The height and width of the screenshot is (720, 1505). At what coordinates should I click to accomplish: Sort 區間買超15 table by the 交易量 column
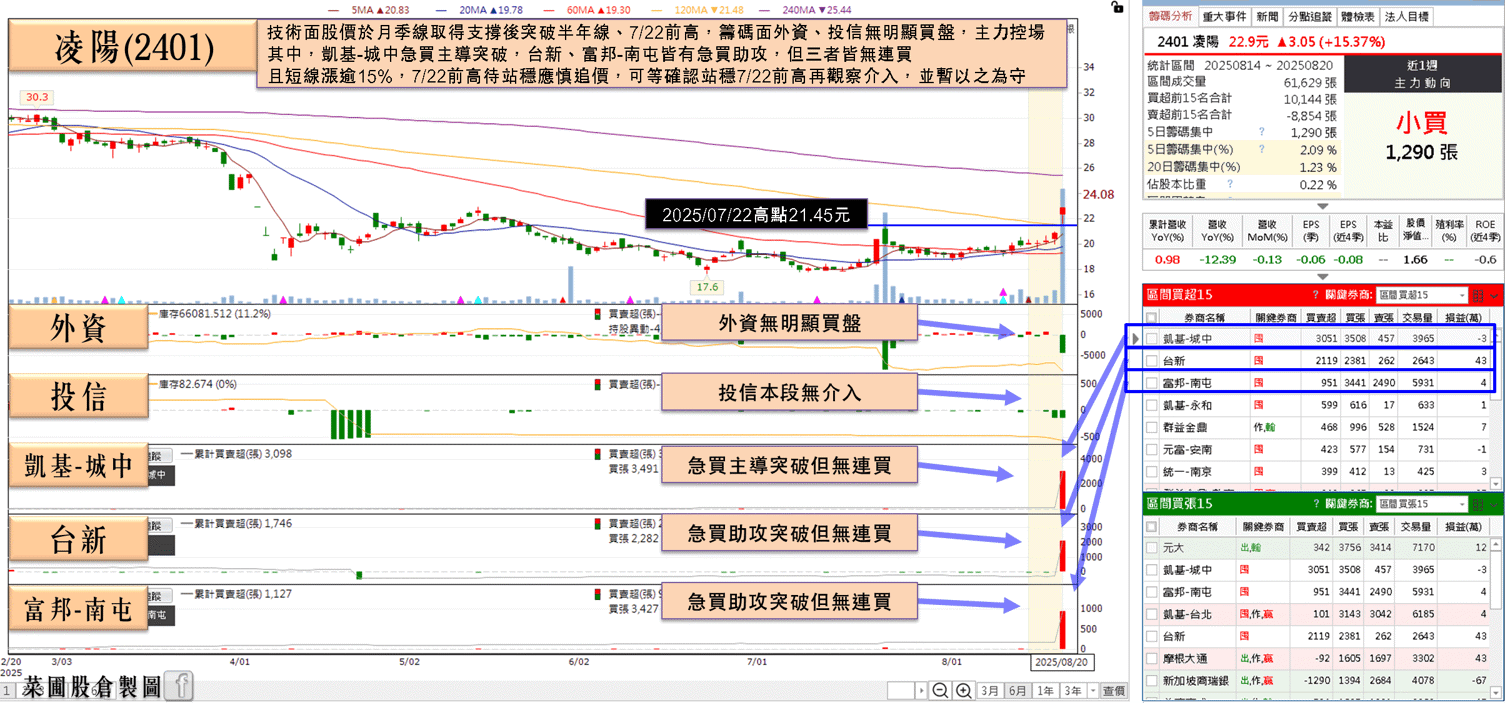click(1416, 317)
